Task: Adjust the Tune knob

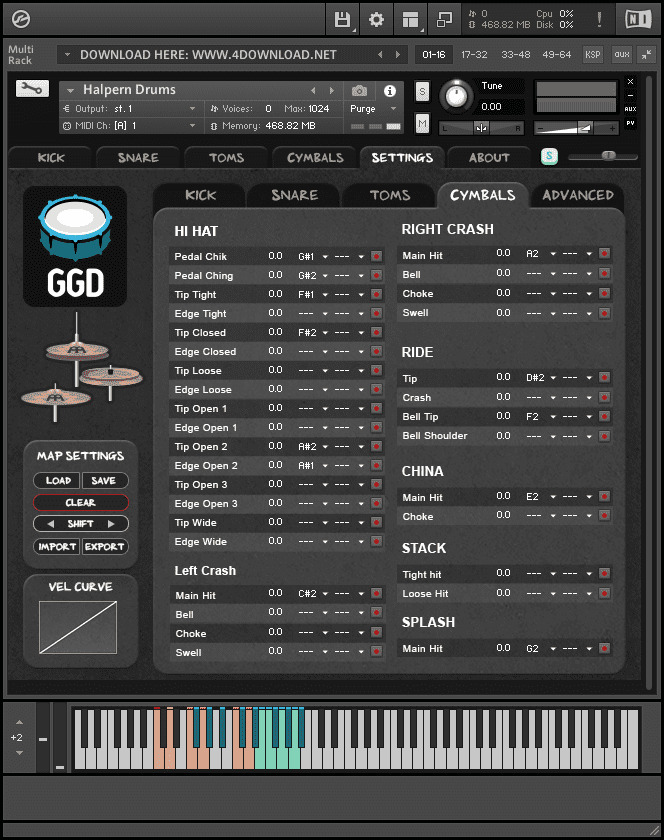Action: 456,96
